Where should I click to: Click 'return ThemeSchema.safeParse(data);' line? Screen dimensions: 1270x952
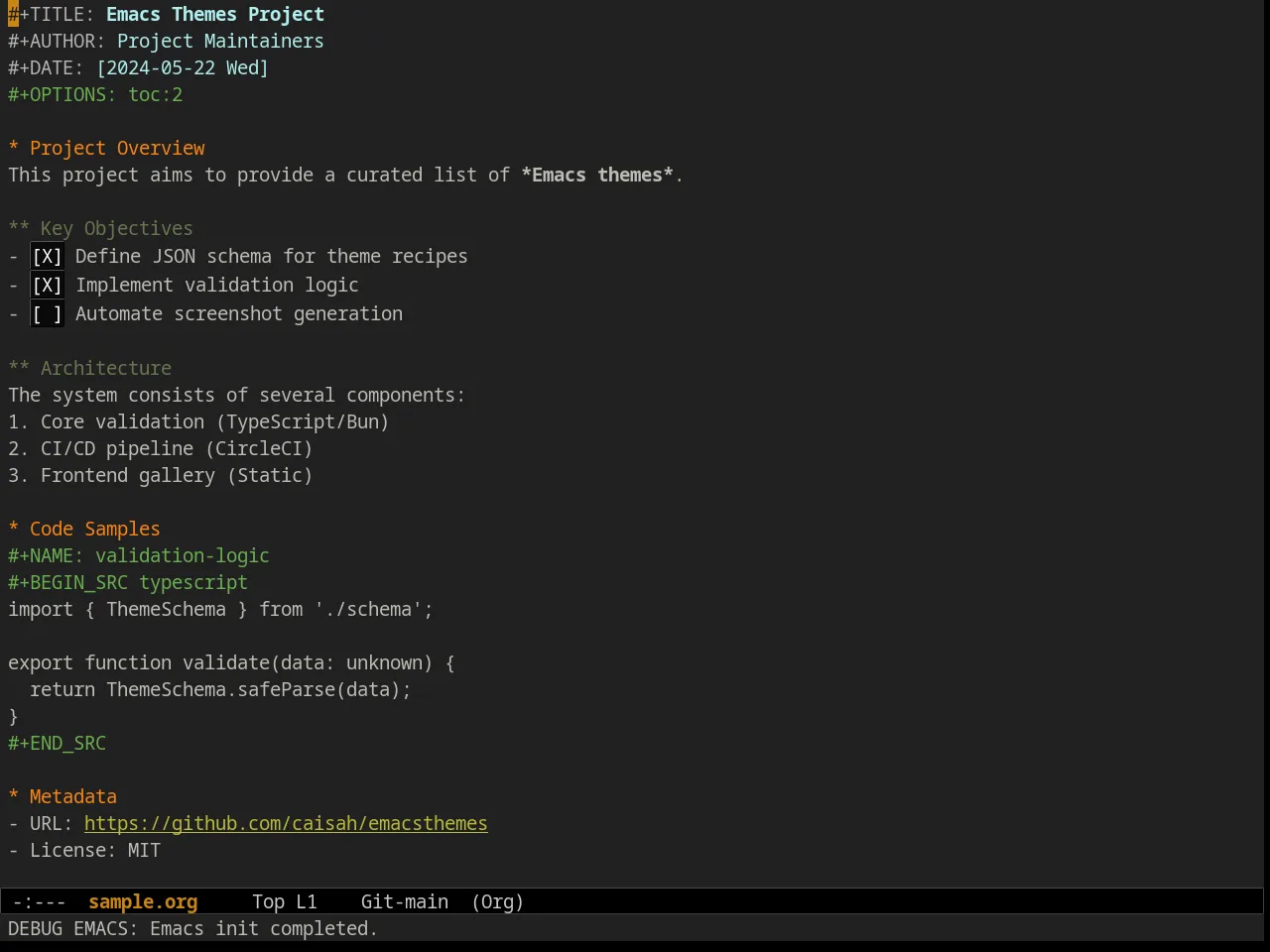click(220, 689)
